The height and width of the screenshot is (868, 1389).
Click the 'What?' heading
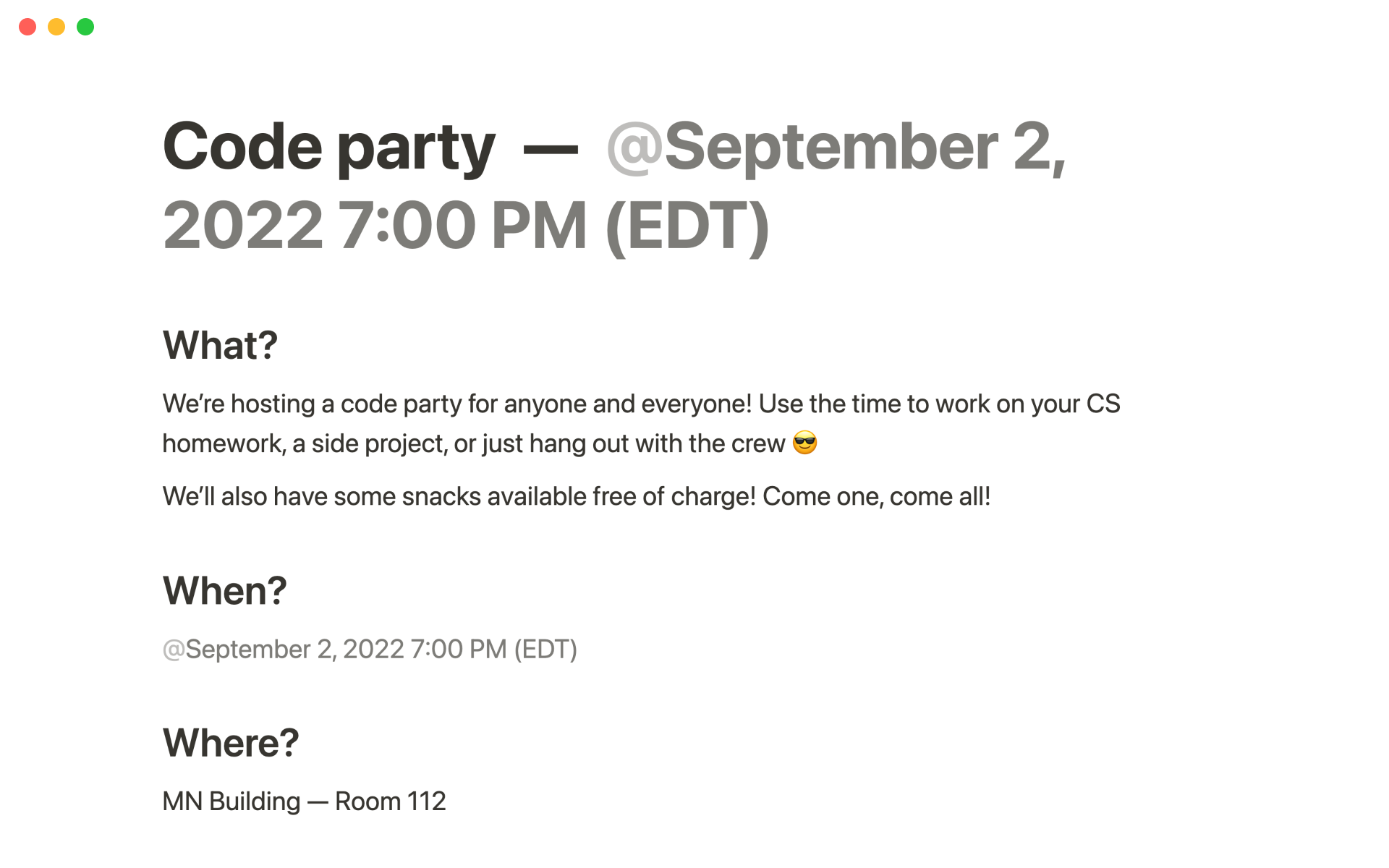coord(220,345)
